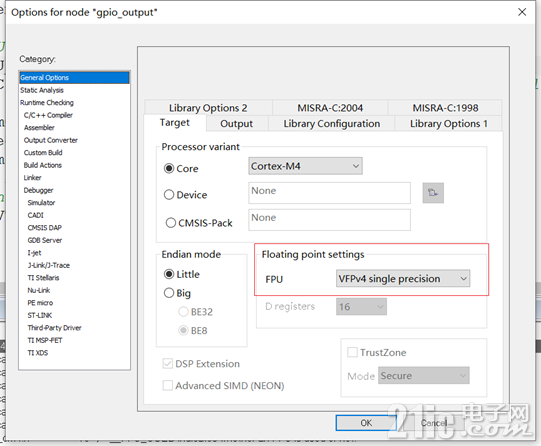The image size is (541, 446).
Task: Switch to MISRA-C:2004 tab
Action: pos(330,108)
